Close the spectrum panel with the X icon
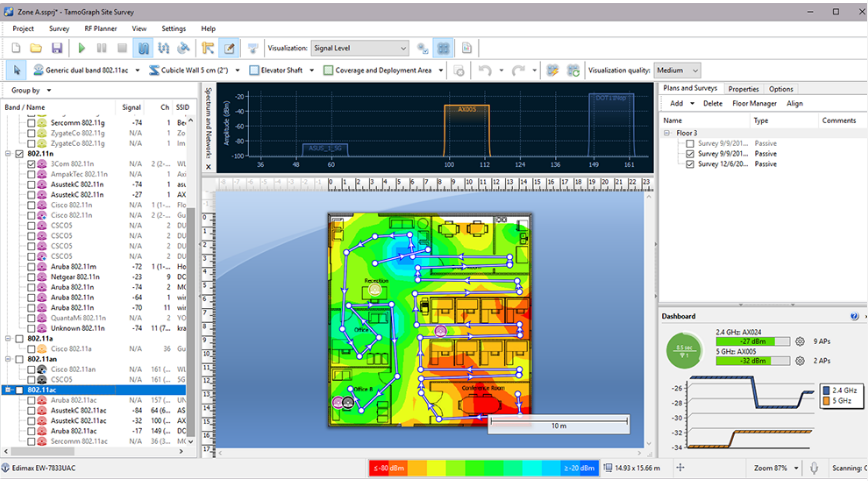Image resolution: width=868 pixels, height=481 pixels. 208,166
